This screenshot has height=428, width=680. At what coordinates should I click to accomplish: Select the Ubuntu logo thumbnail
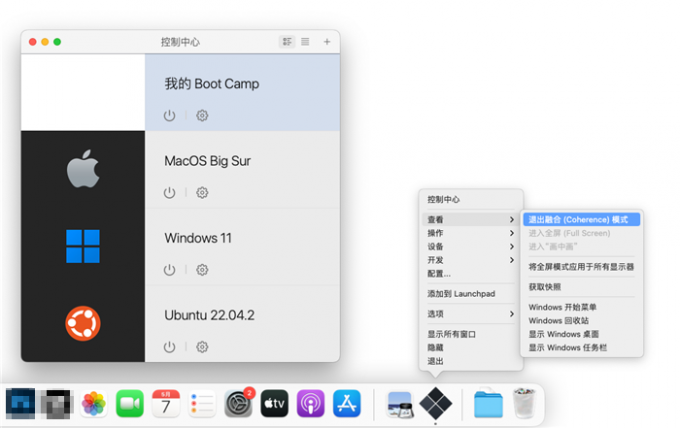tap(83, 323)
